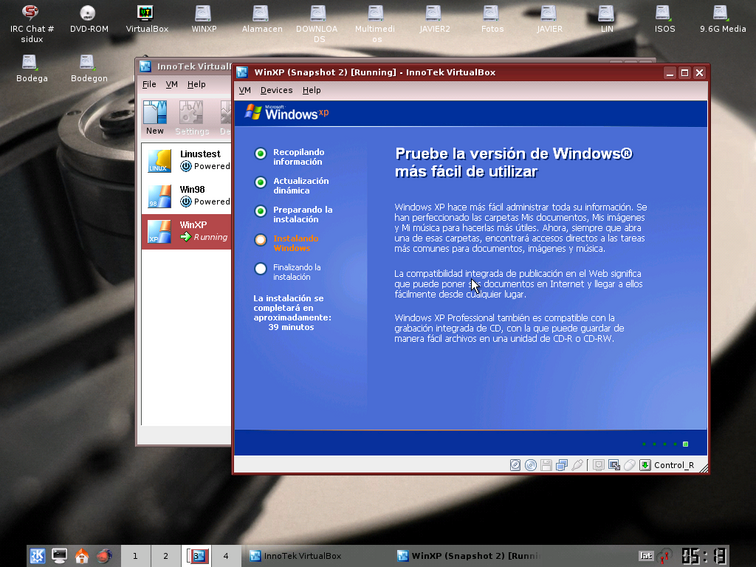
Task: Click the taskbar digital clock
Action: [704, 556]
